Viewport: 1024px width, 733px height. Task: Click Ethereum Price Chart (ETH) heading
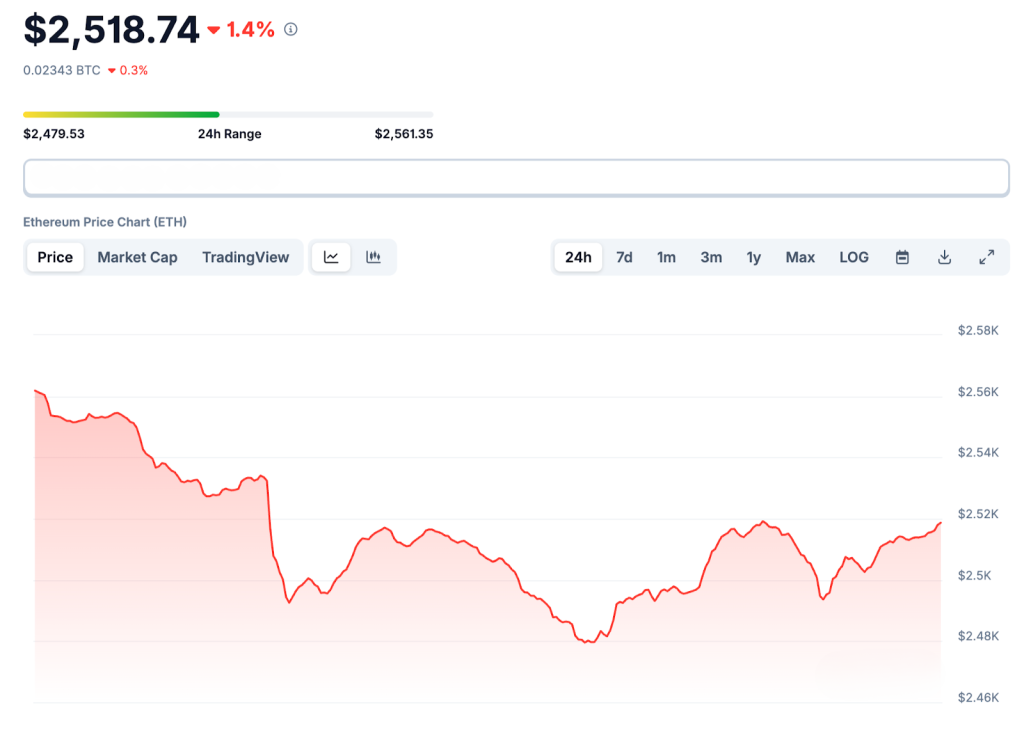pyautogui.click(x=104, y=222)
